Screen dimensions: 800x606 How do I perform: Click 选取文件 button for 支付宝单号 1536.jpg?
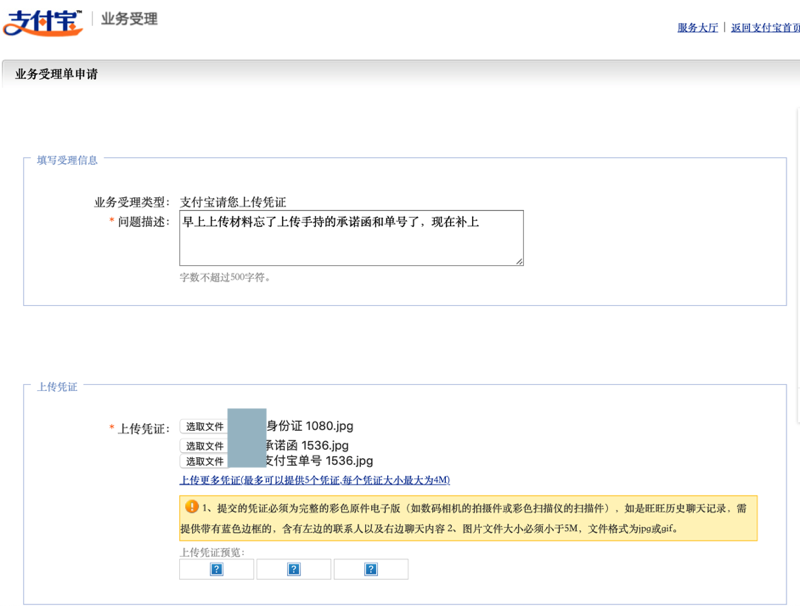pos(204,461)
